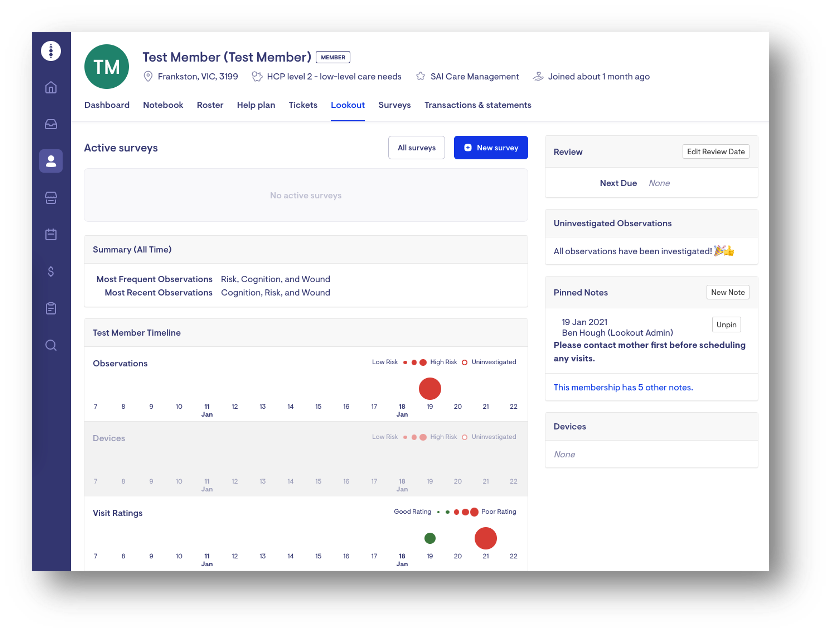
Task: Click the New Note button
Action: point(727,293)
